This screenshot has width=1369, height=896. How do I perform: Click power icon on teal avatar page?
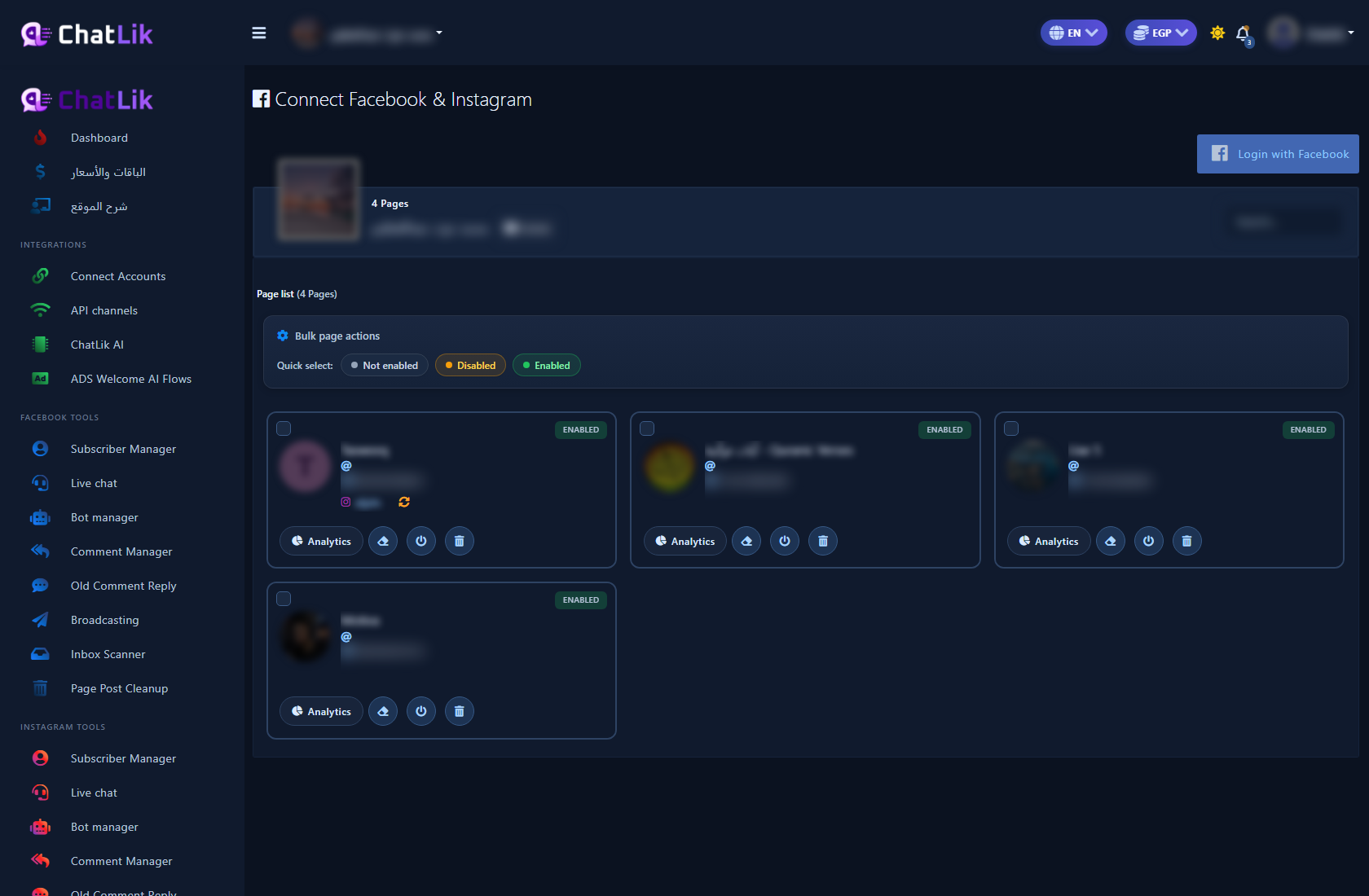tap(1149, 541)
